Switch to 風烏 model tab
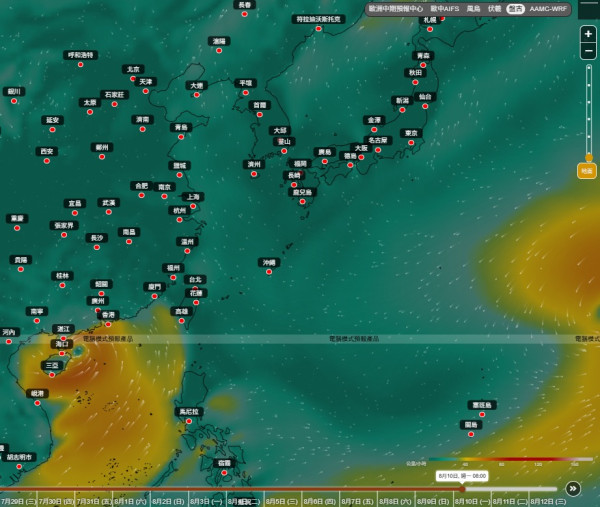Screen dimensions: 600x507 [x=473, y=9]
